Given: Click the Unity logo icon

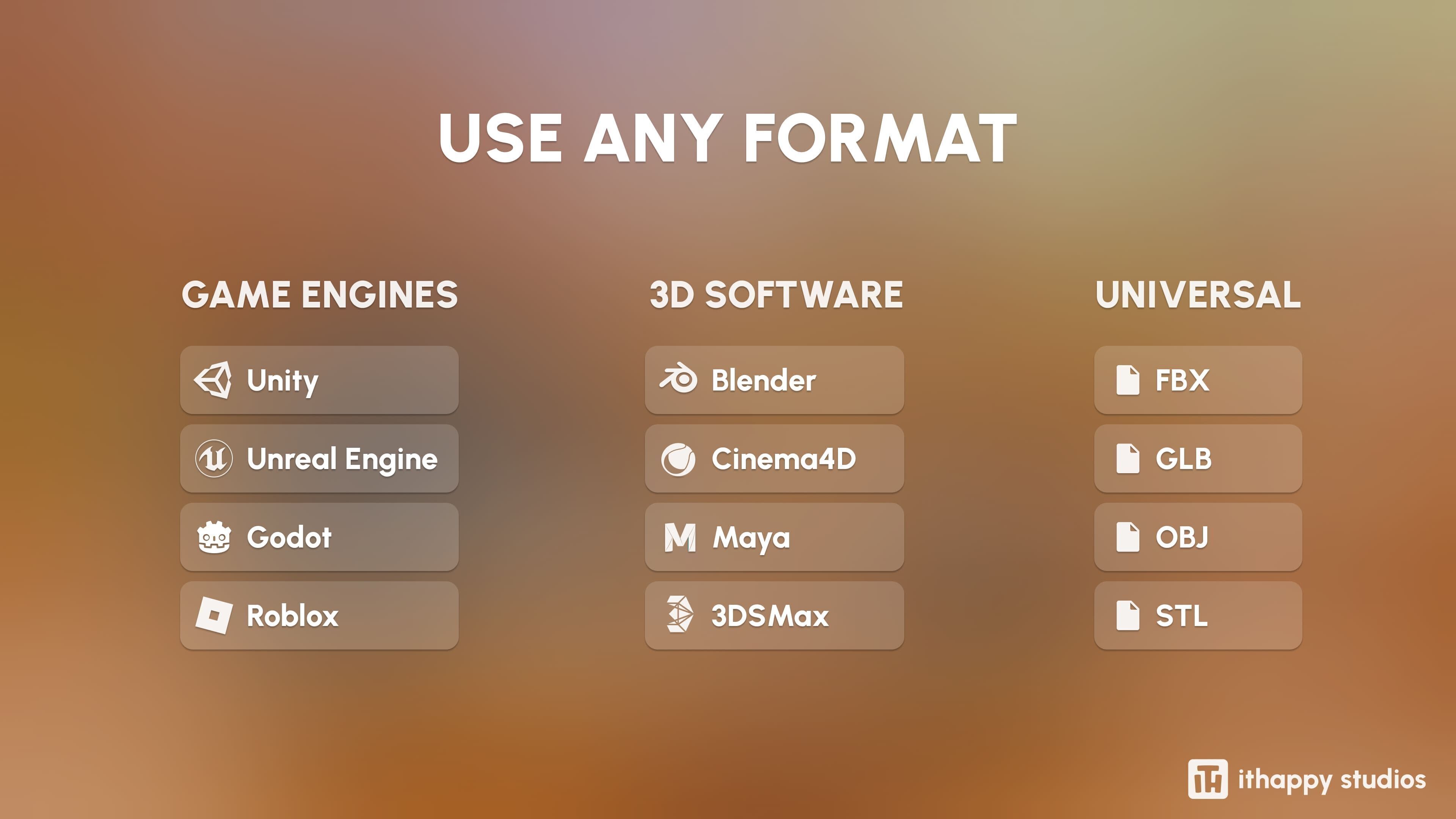Looking at the screenshot, I should tap(213, 380).
